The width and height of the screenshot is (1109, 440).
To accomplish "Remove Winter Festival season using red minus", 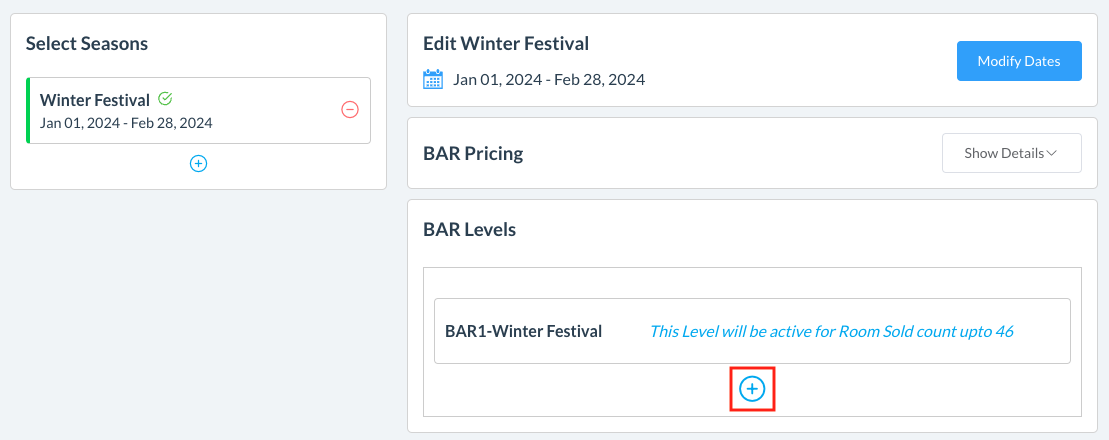I will click(350, 110).
